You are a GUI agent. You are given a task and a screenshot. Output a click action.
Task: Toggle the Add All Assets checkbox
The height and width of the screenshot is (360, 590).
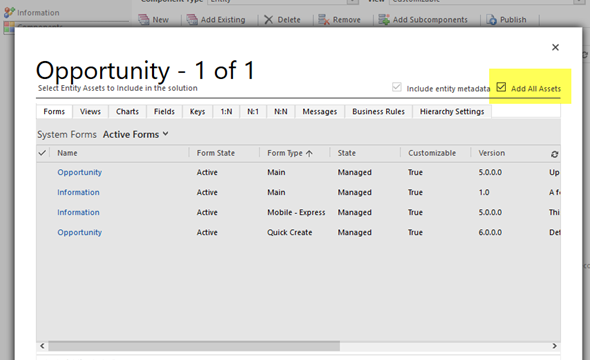click(501, 87)
